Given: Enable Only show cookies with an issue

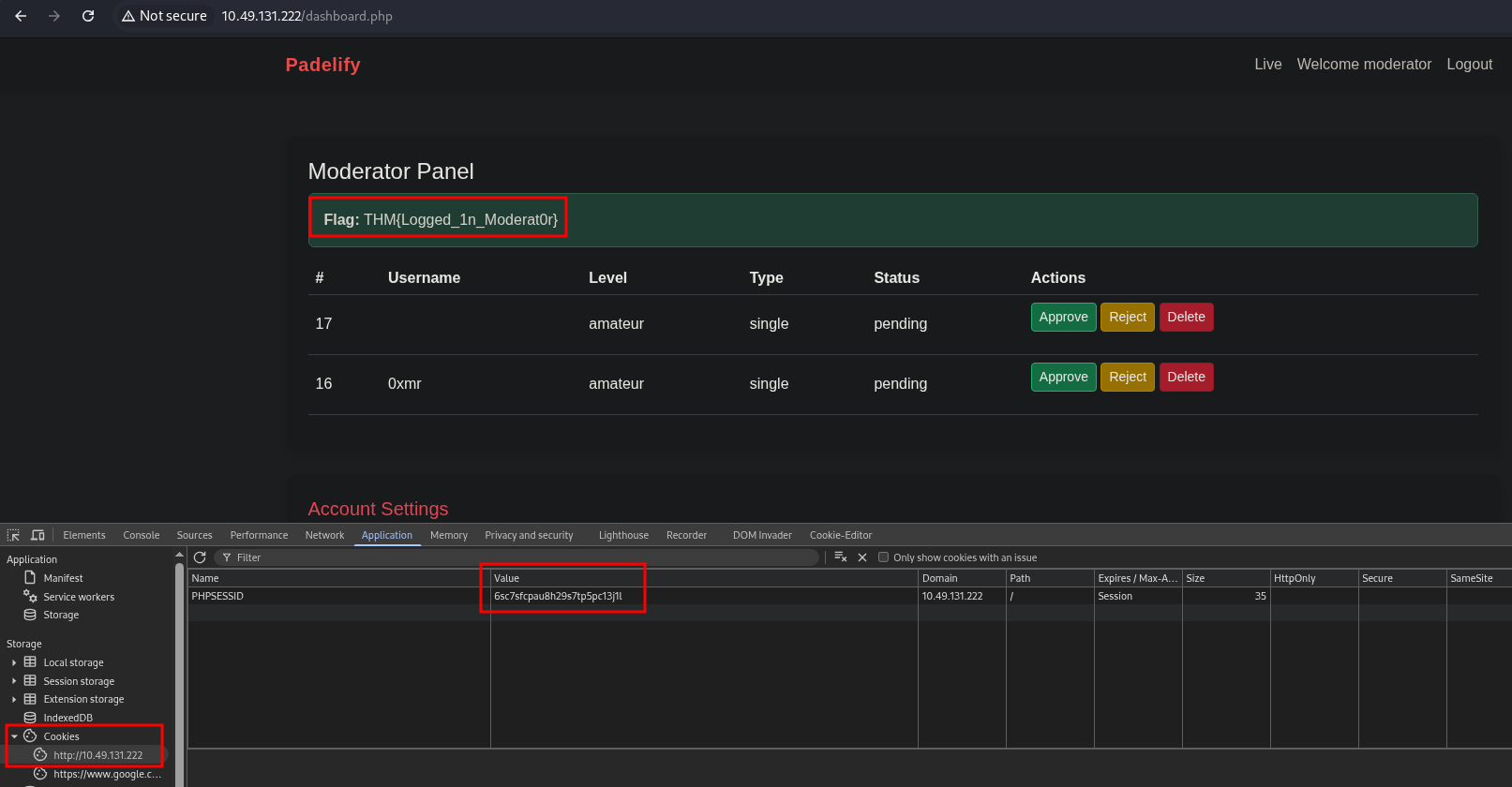Looking at the screenshot, I should click(883, 557).
